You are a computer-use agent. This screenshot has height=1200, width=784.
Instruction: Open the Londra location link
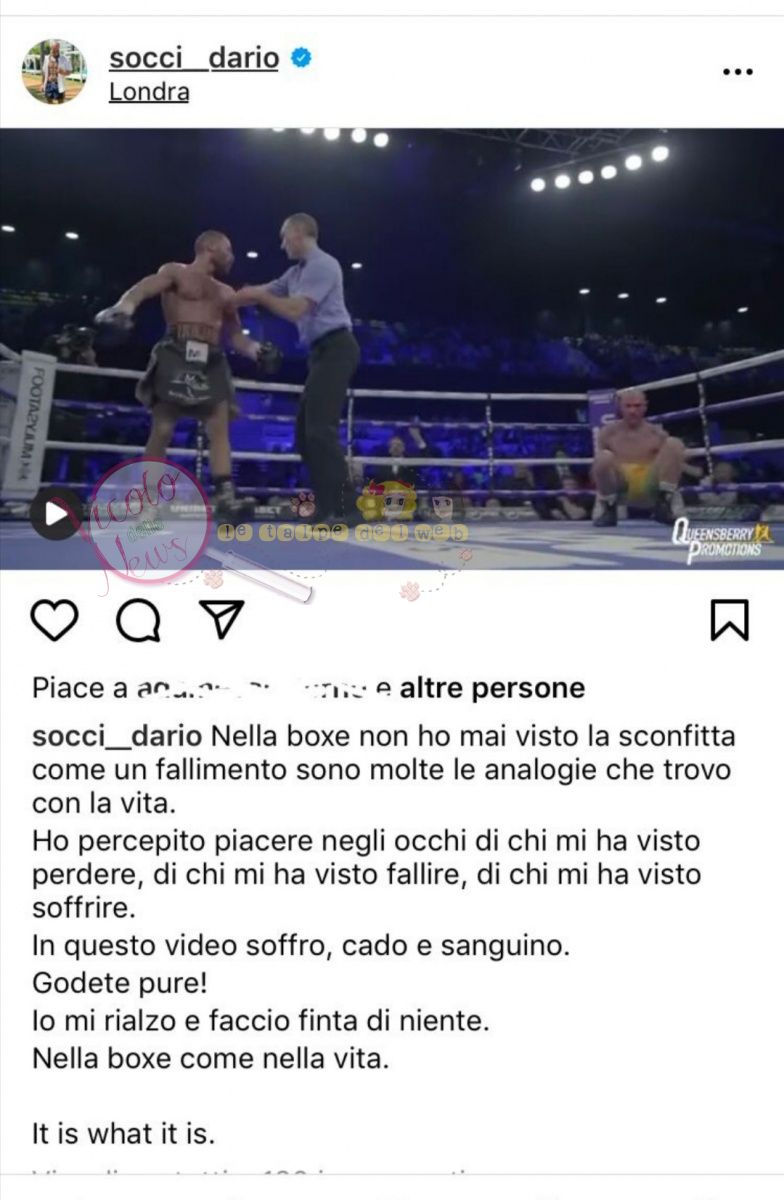pos(149,92)
